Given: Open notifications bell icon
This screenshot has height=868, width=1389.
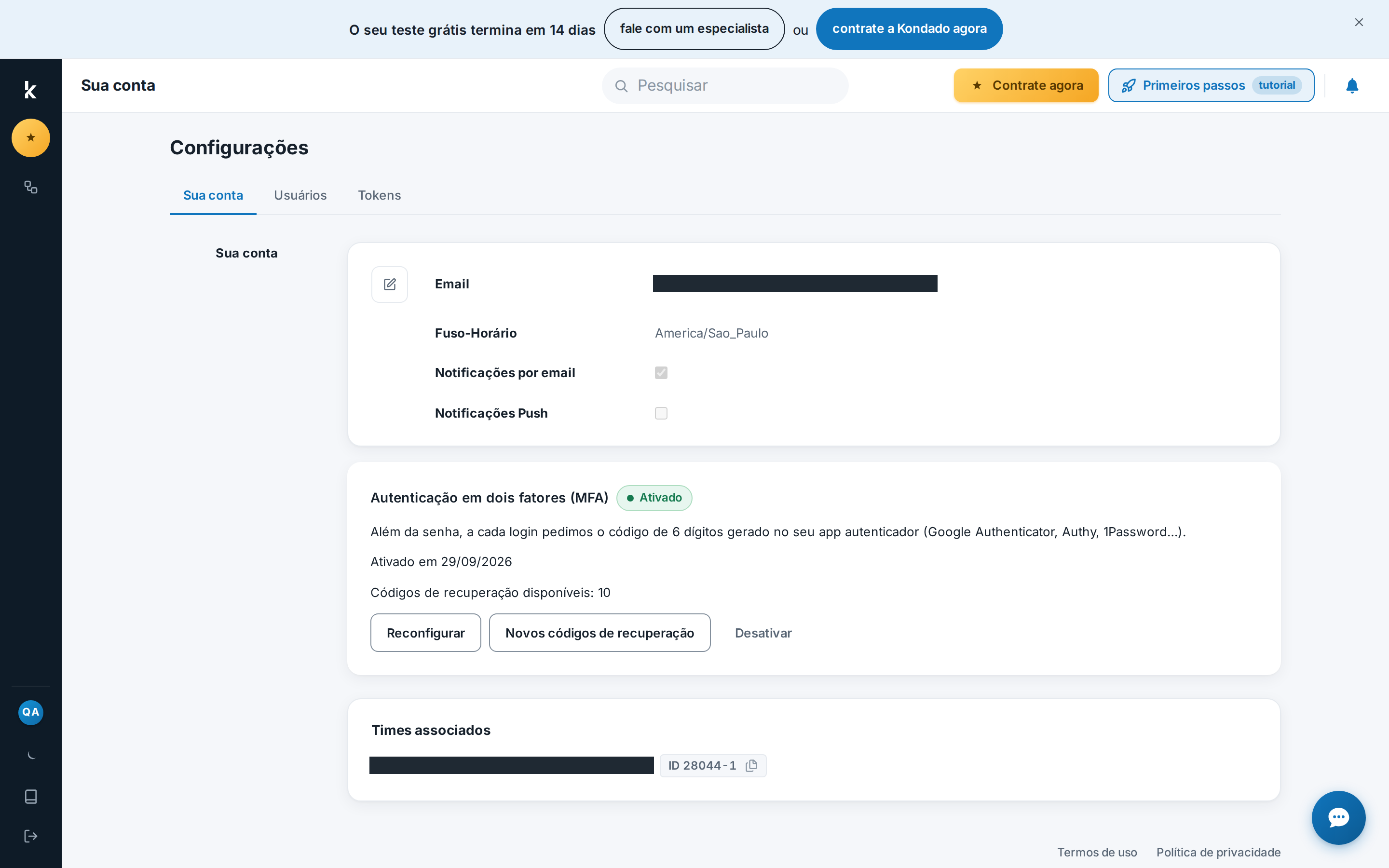Looking at the screenshot, I should (1352, 85).
